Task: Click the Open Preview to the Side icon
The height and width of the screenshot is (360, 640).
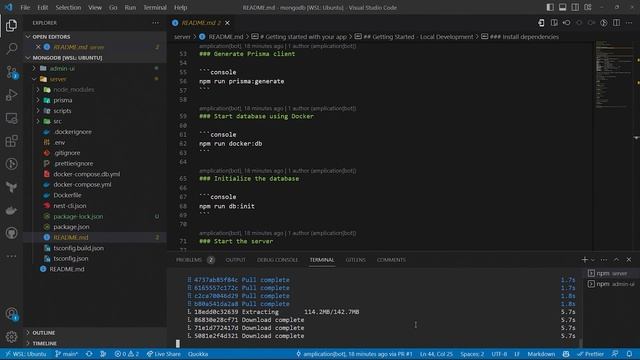Action: point(554,23)
